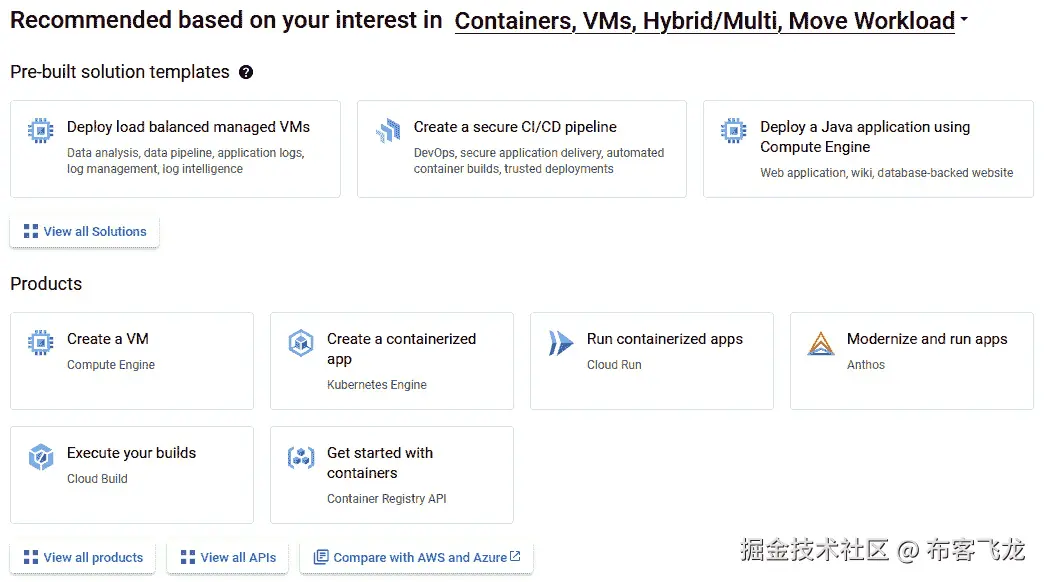The height and width of the screenshot is (582, 1044).
Task: Click the Cloud Run icon
Action: point(560,342)
